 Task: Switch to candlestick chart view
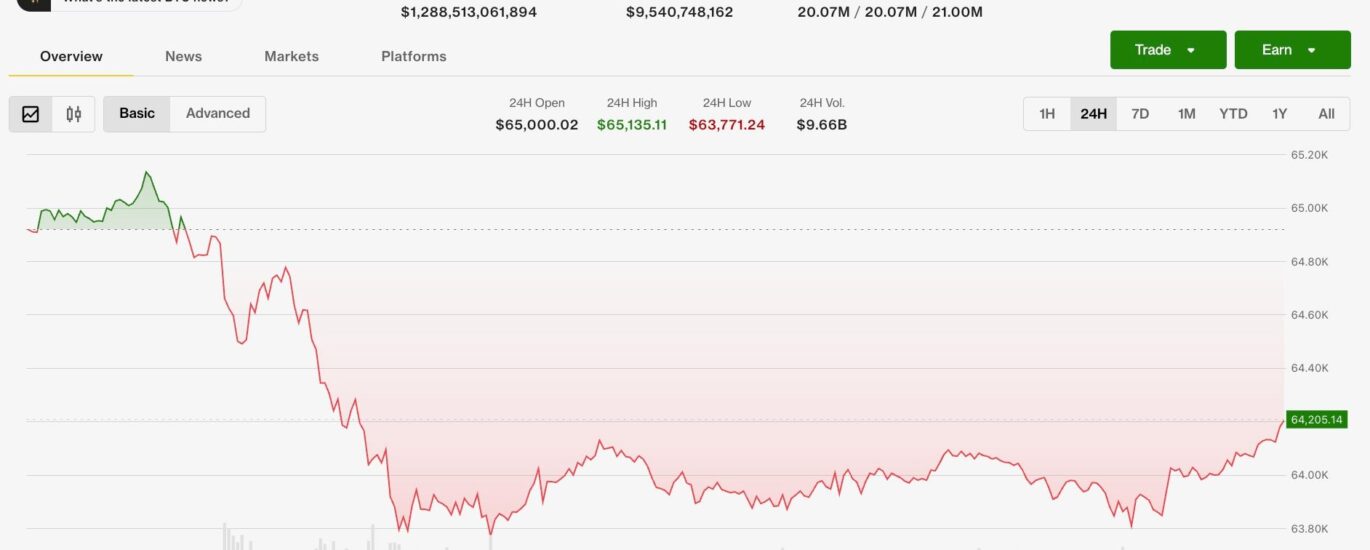click(x=73, y=114)
